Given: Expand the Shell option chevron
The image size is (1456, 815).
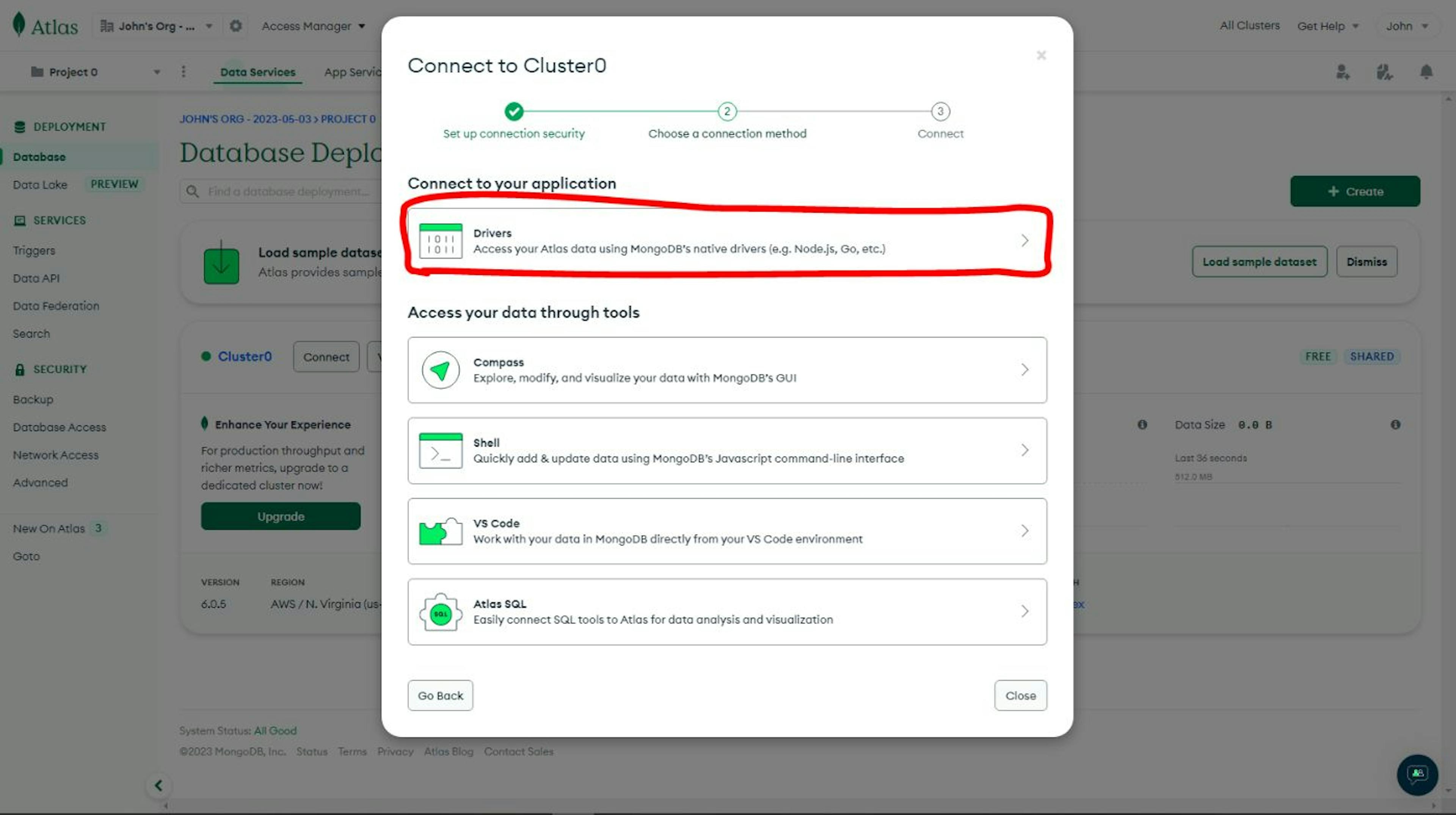Looking at the screenshot, I should pos(1025,450).
